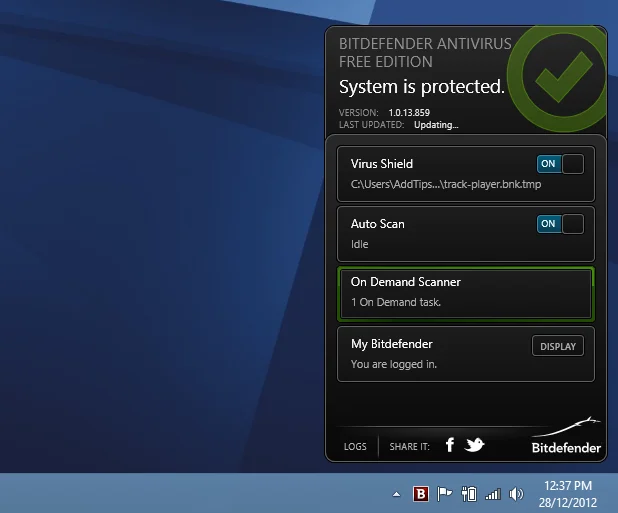Click the Virus Shield title text
The height and width of the screenshot is (513, 618).
click(382, 164)
